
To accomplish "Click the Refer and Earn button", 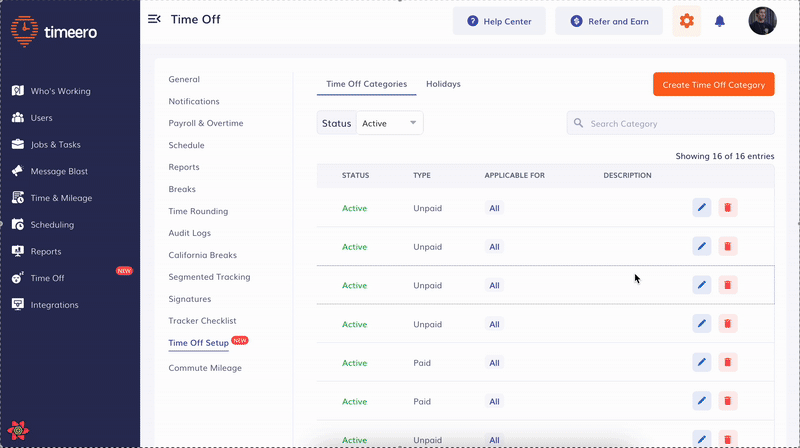I will point(609,21).
